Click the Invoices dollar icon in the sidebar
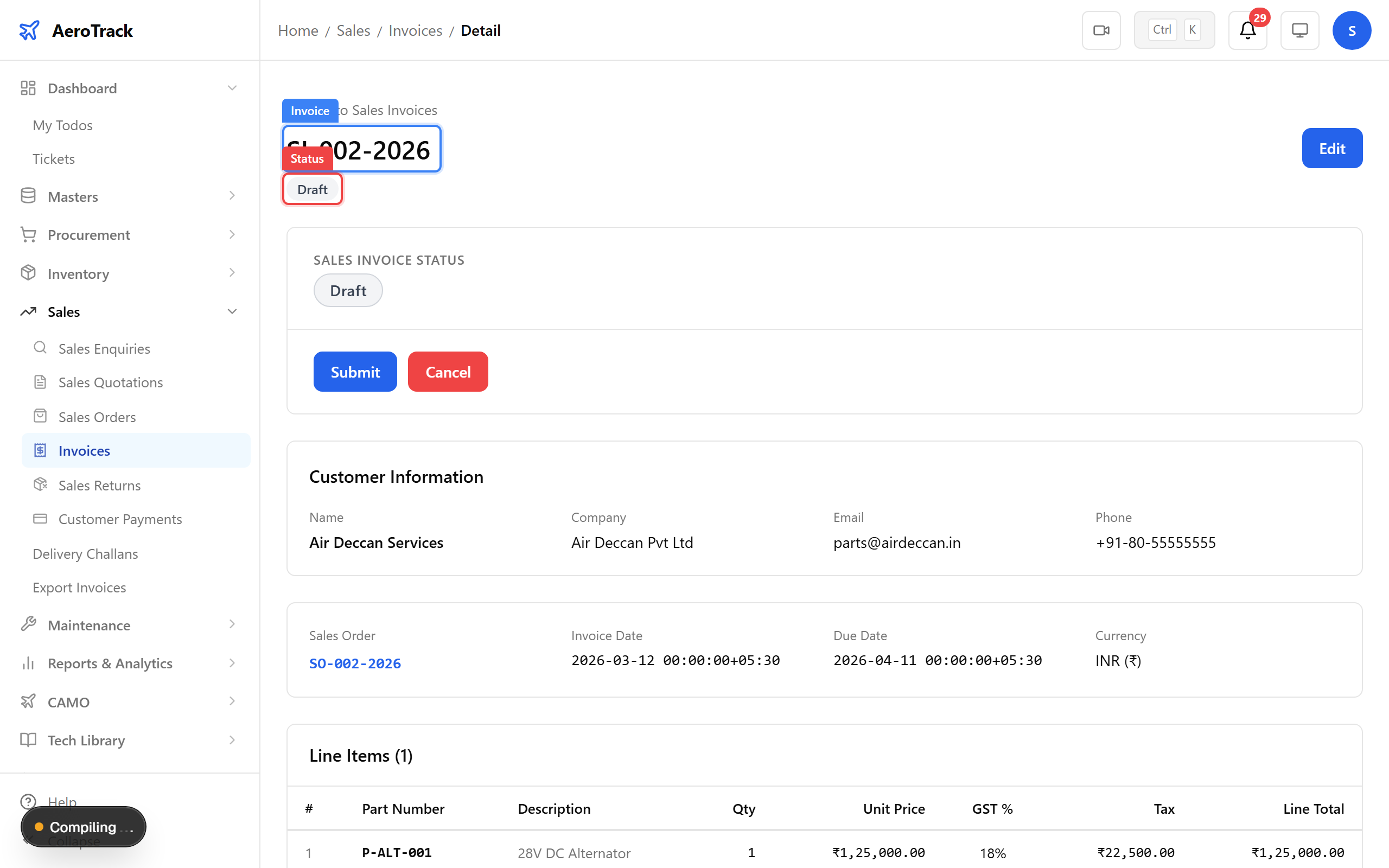This screenshot has height=868, width=1389. (40, 450)
